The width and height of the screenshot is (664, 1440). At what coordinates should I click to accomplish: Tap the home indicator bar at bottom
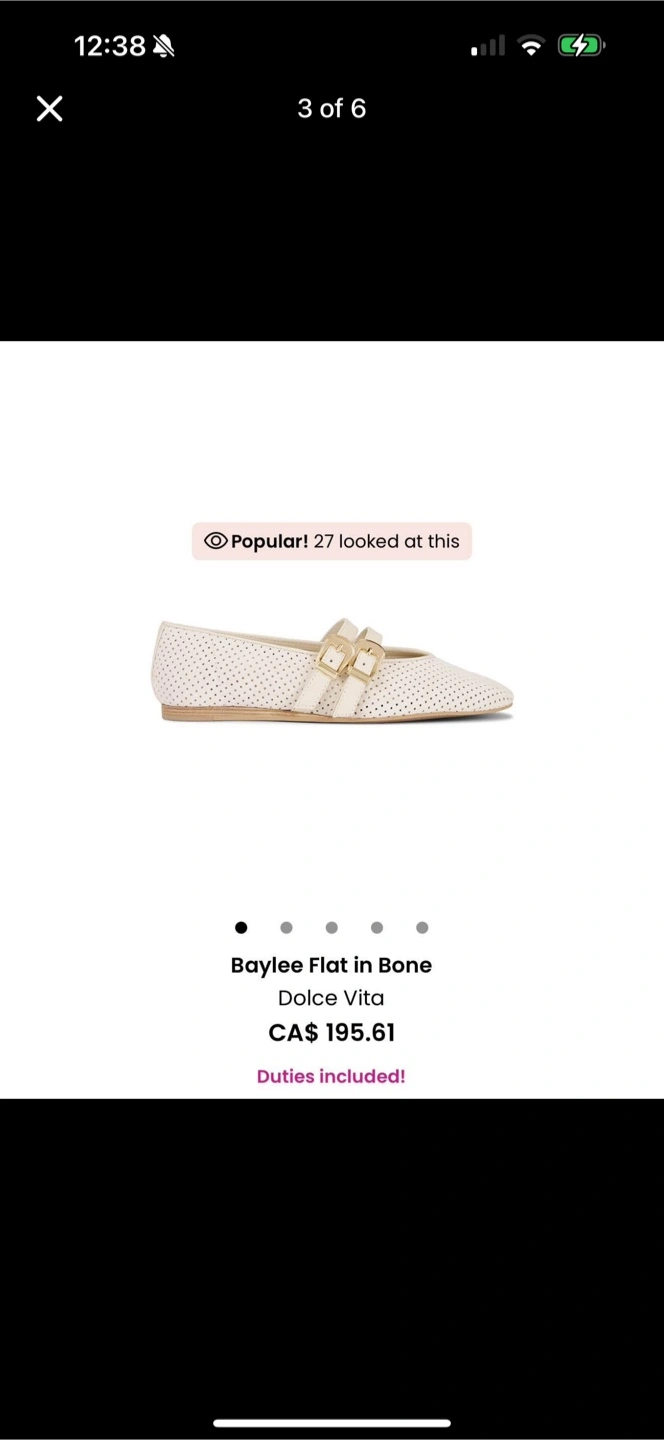332,1423
